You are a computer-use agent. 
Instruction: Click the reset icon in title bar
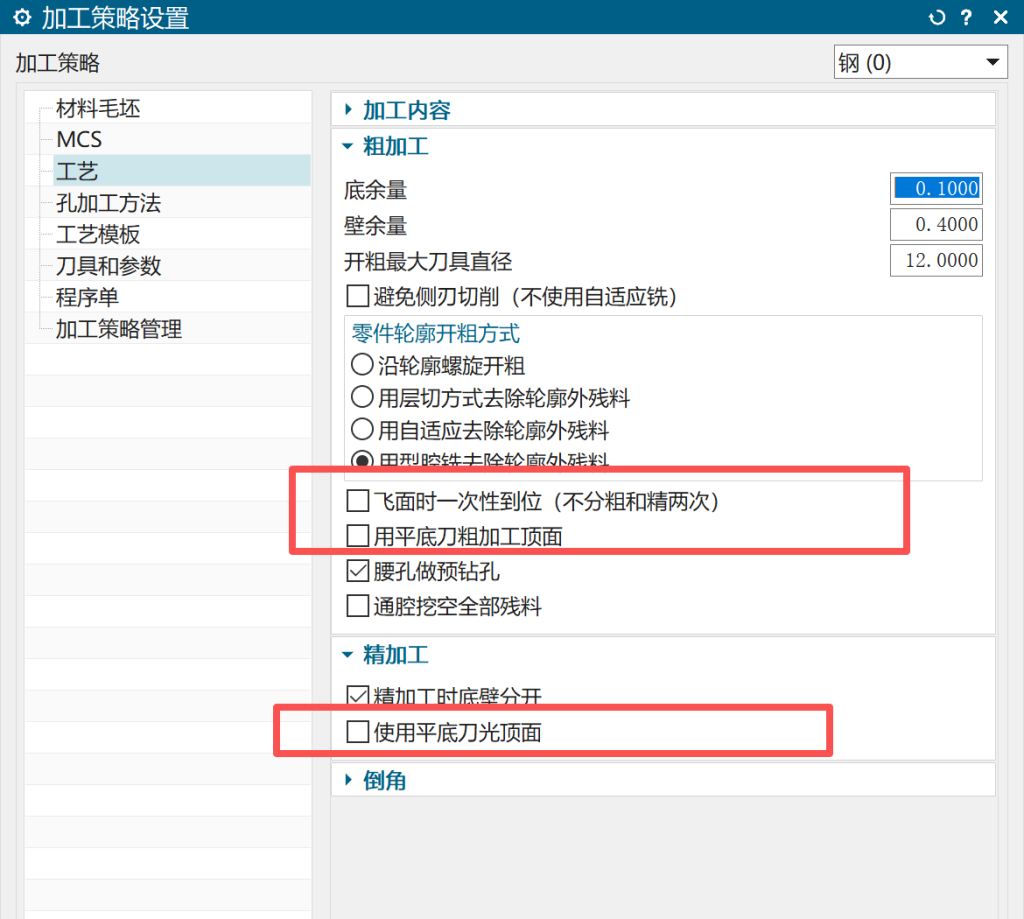pos(936,17)
